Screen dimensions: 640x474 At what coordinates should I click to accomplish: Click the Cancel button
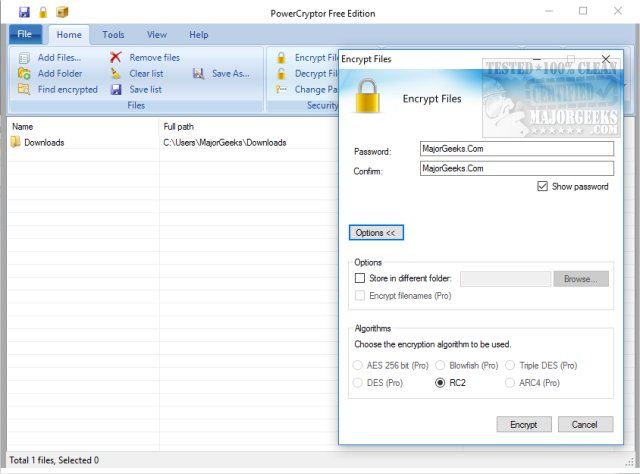click(x=585, y=424)
